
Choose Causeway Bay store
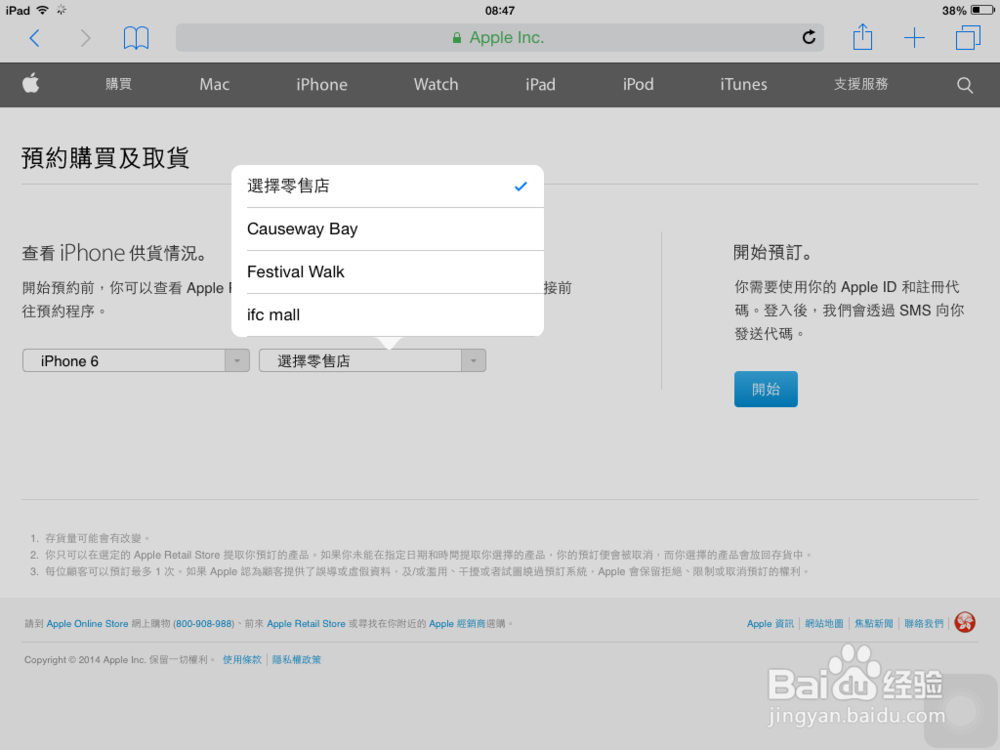[x=388, y=229]
